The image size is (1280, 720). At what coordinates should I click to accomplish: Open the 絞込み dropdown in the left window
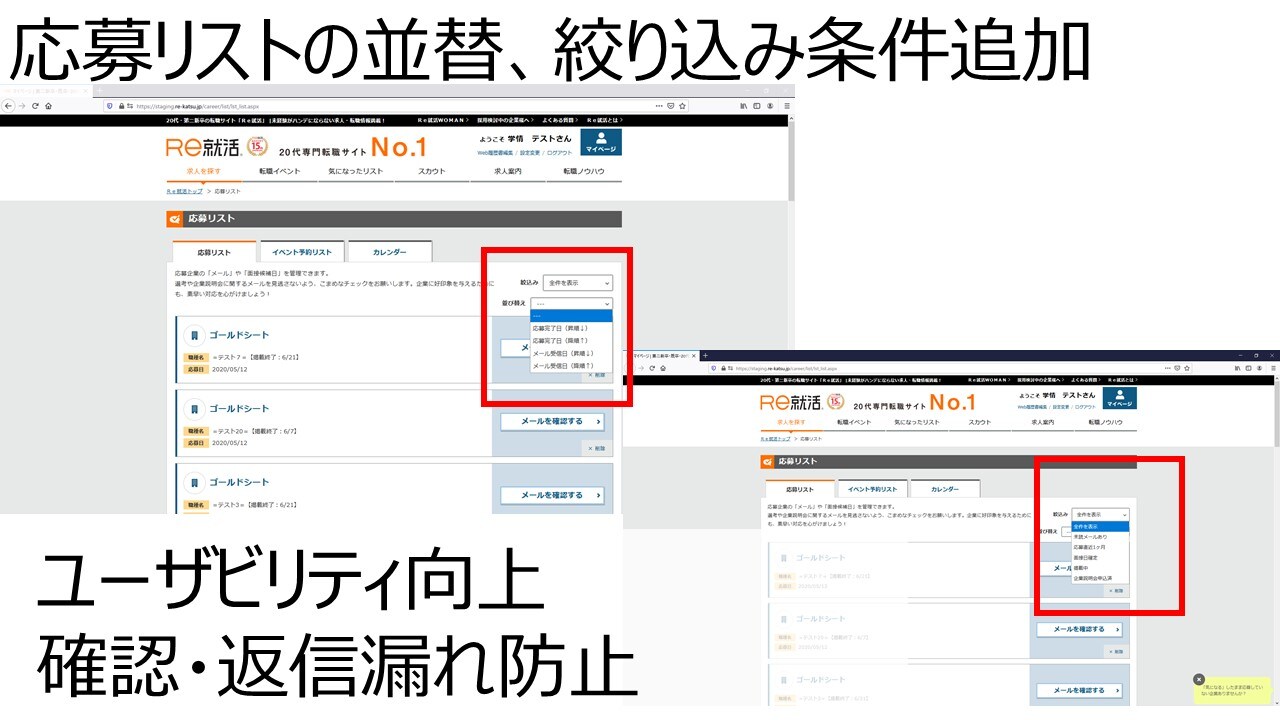tap(578, 283)
